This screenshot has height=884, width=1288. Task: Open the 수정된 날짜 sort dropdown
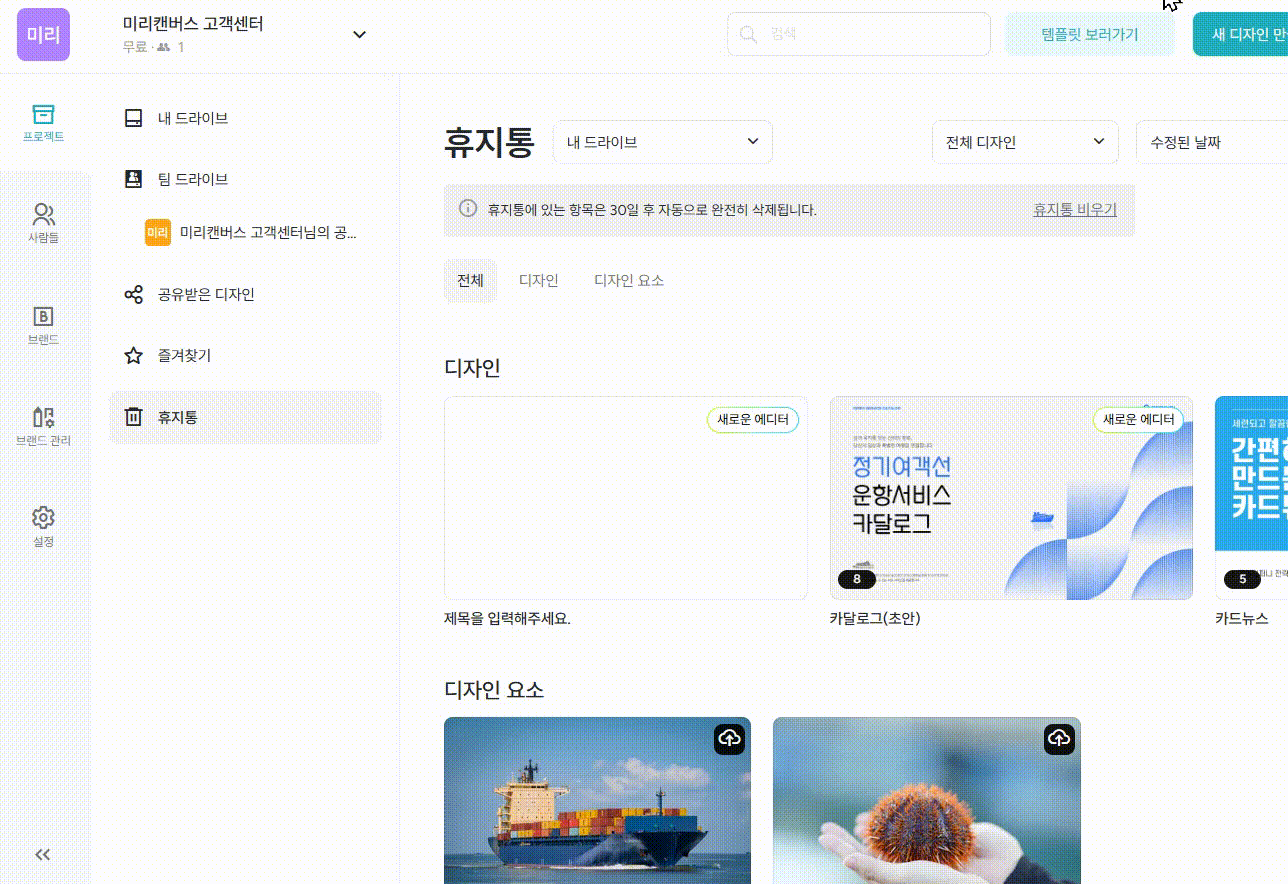[x=1211, y=142]
